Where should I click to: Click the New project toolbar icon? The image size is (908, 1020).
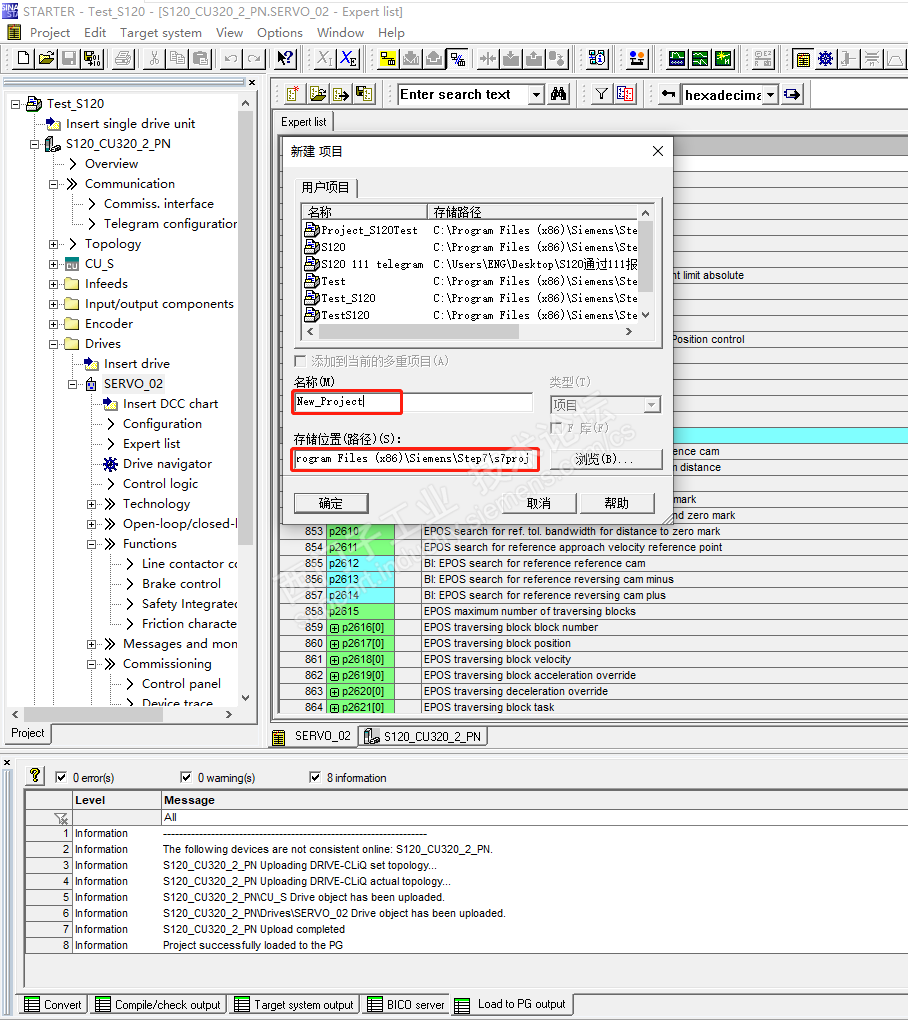point(23,59)
